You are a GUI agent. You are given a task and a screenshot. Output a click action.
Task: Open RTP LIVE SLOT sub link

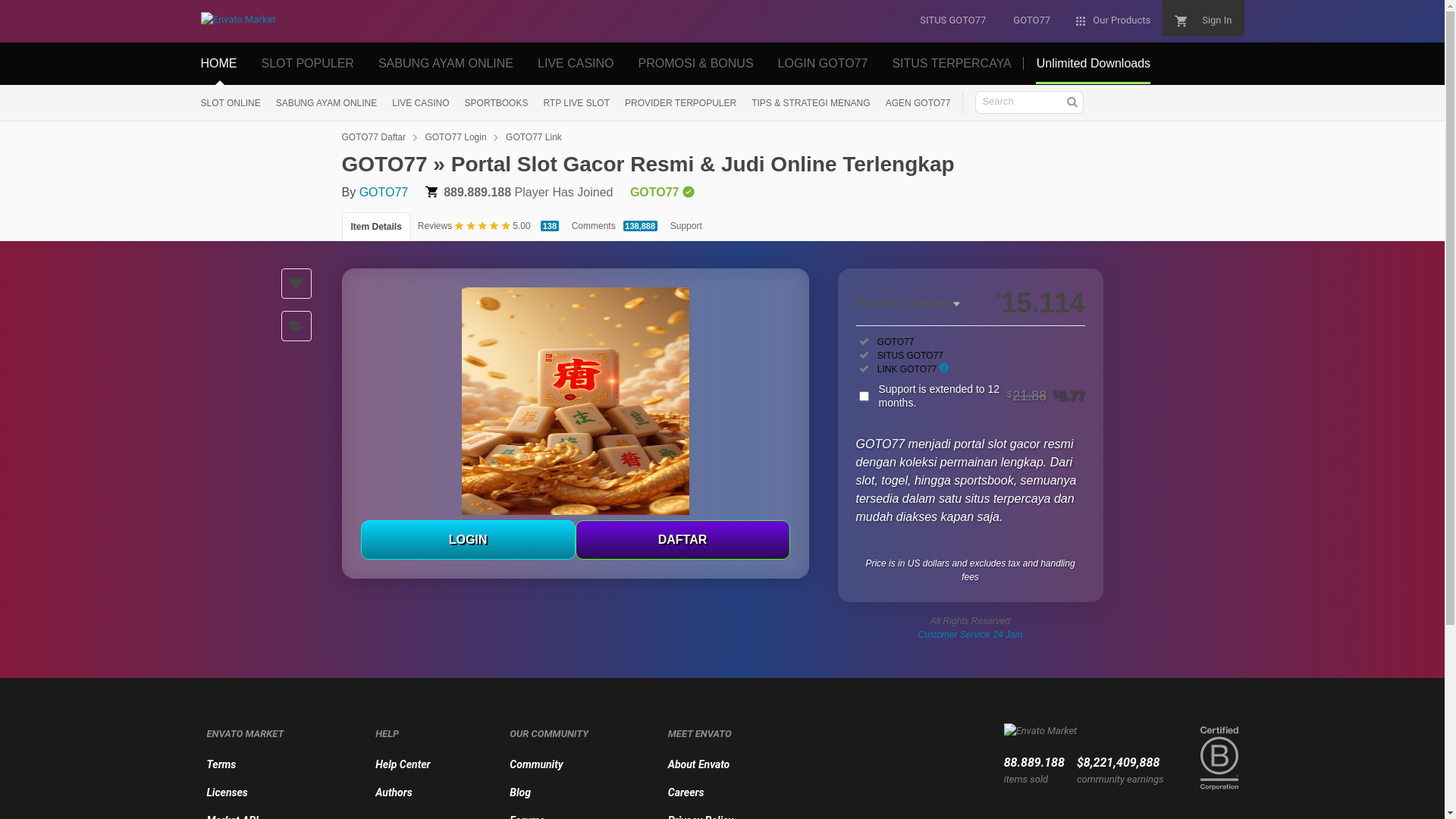(576, 103)
